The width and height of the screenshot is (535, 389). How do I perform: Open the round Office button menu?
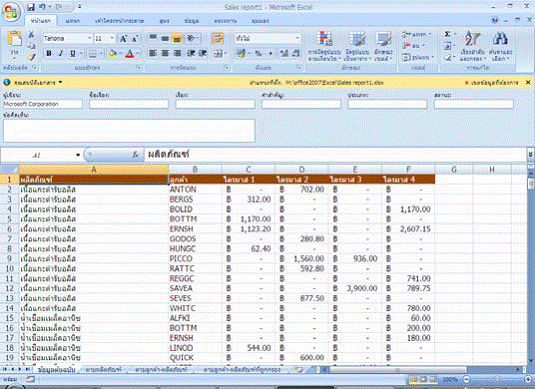pyautogui.click(x=11, y=11)
